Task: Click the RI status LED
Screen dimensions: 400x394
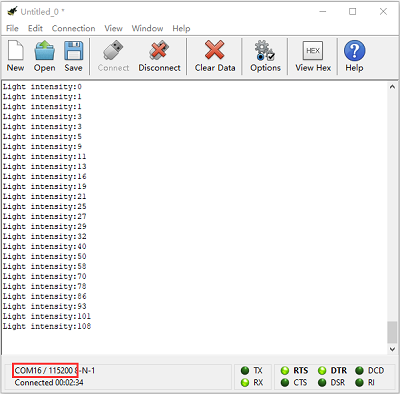Action: point(359,382)
